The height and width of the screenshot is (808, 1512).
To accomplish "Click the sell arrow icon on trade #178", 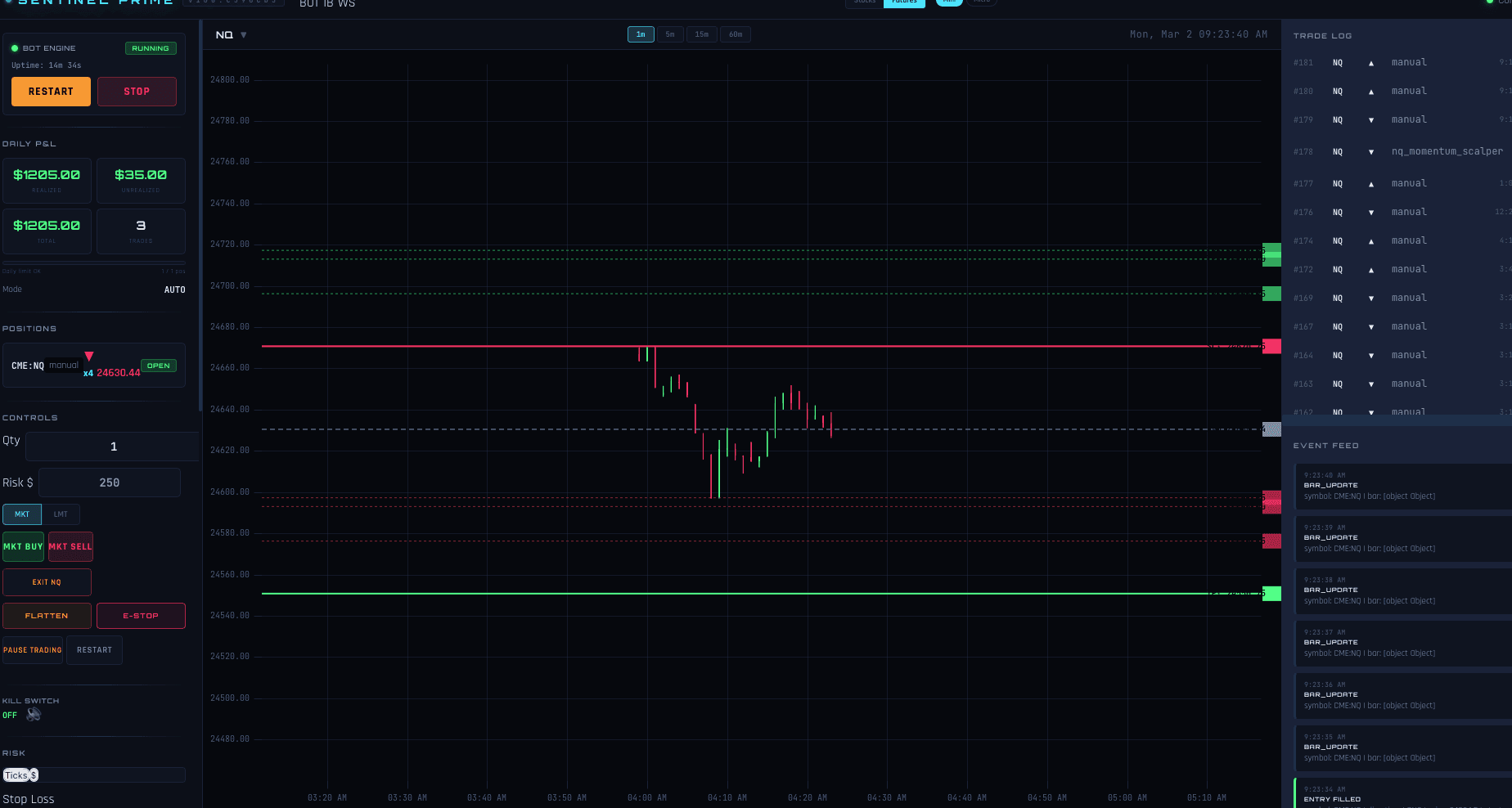I will (x=1371, y=151).
